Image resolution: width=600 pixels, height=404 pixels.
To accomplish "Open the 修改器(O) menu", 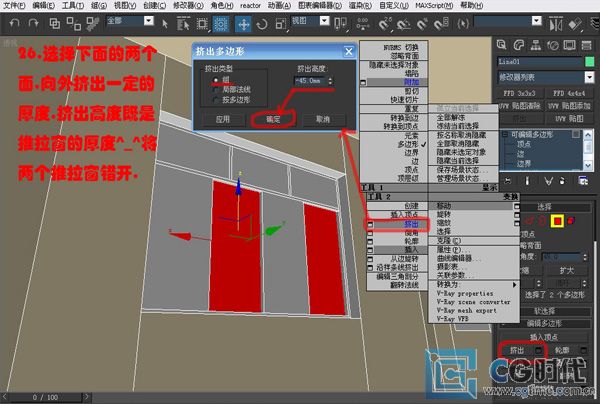I will [188, 6].
